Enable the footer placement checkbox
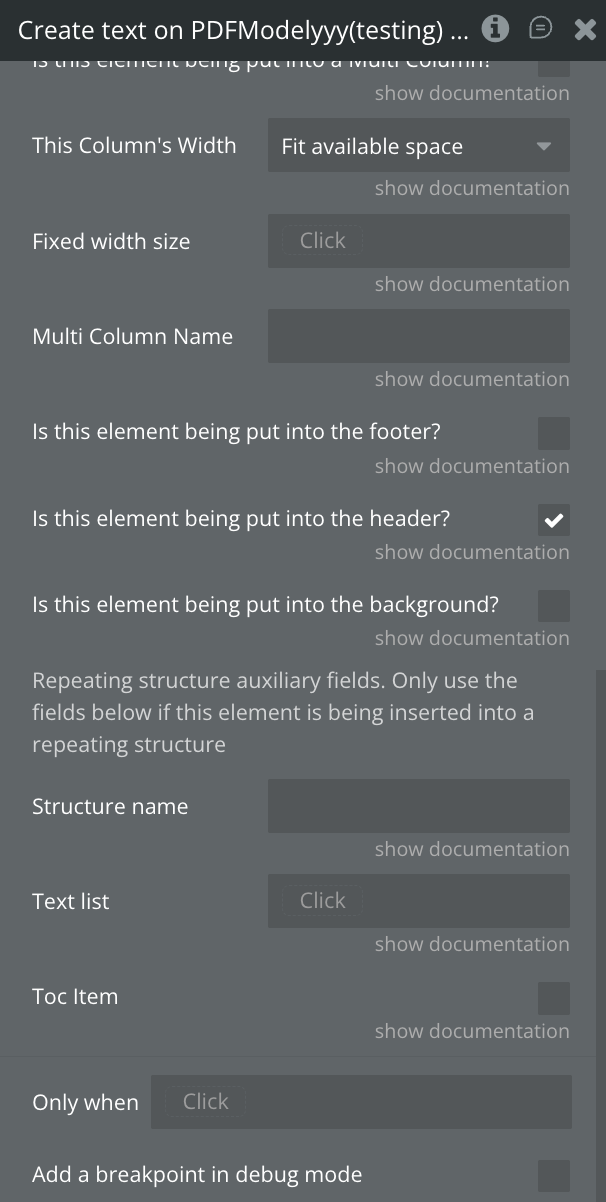This screenshot has height=1202, width=606. (553, 433)
